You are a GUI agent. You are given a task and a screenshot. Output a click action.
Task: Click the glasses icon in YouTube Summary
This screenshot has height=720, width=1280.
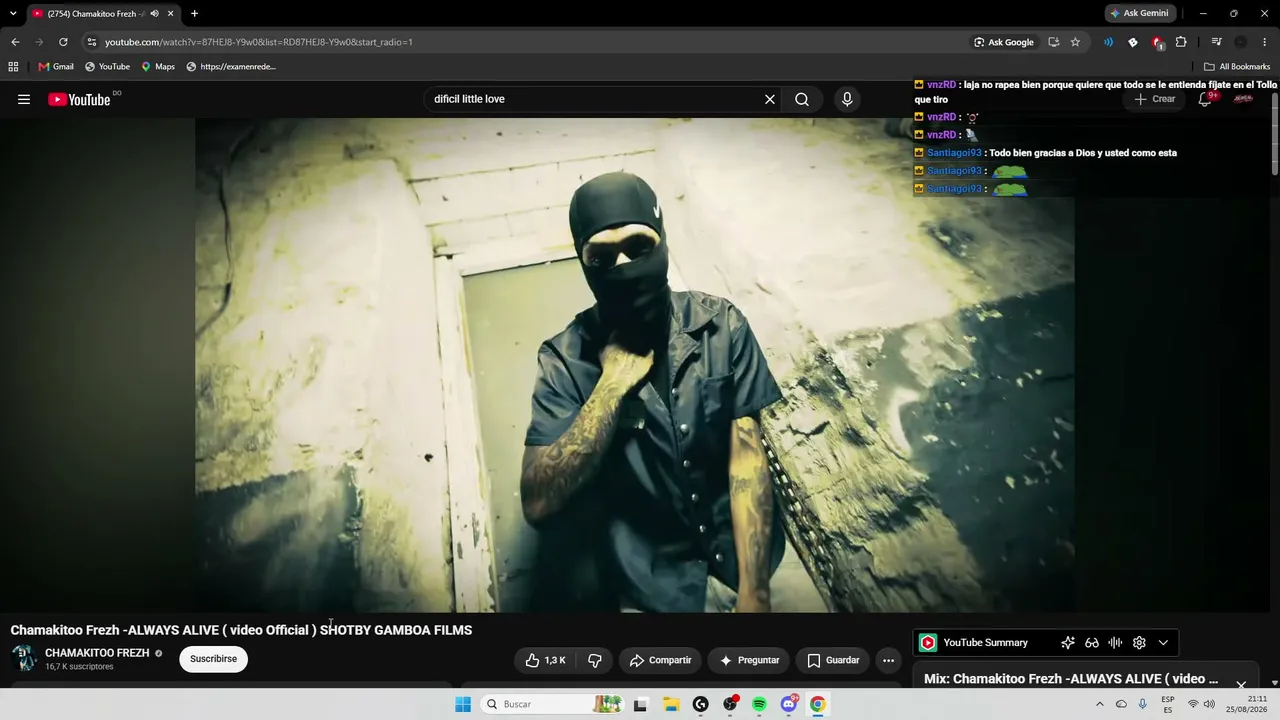click(1092, 643)
